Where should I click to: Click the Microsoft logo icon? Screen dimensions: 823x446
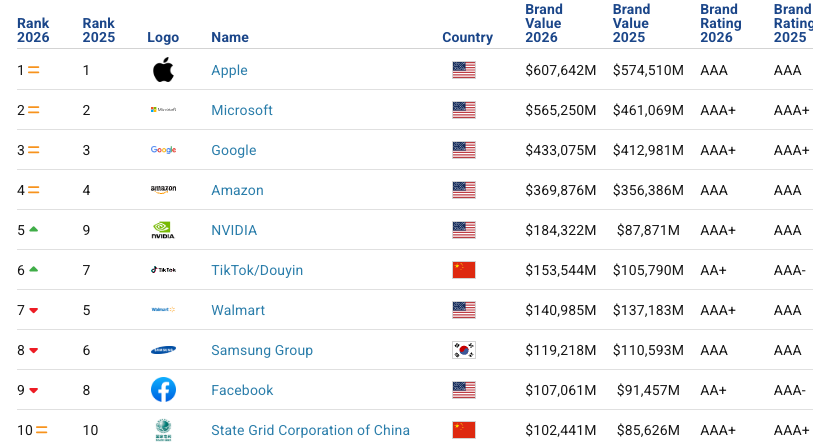(163, 110)
